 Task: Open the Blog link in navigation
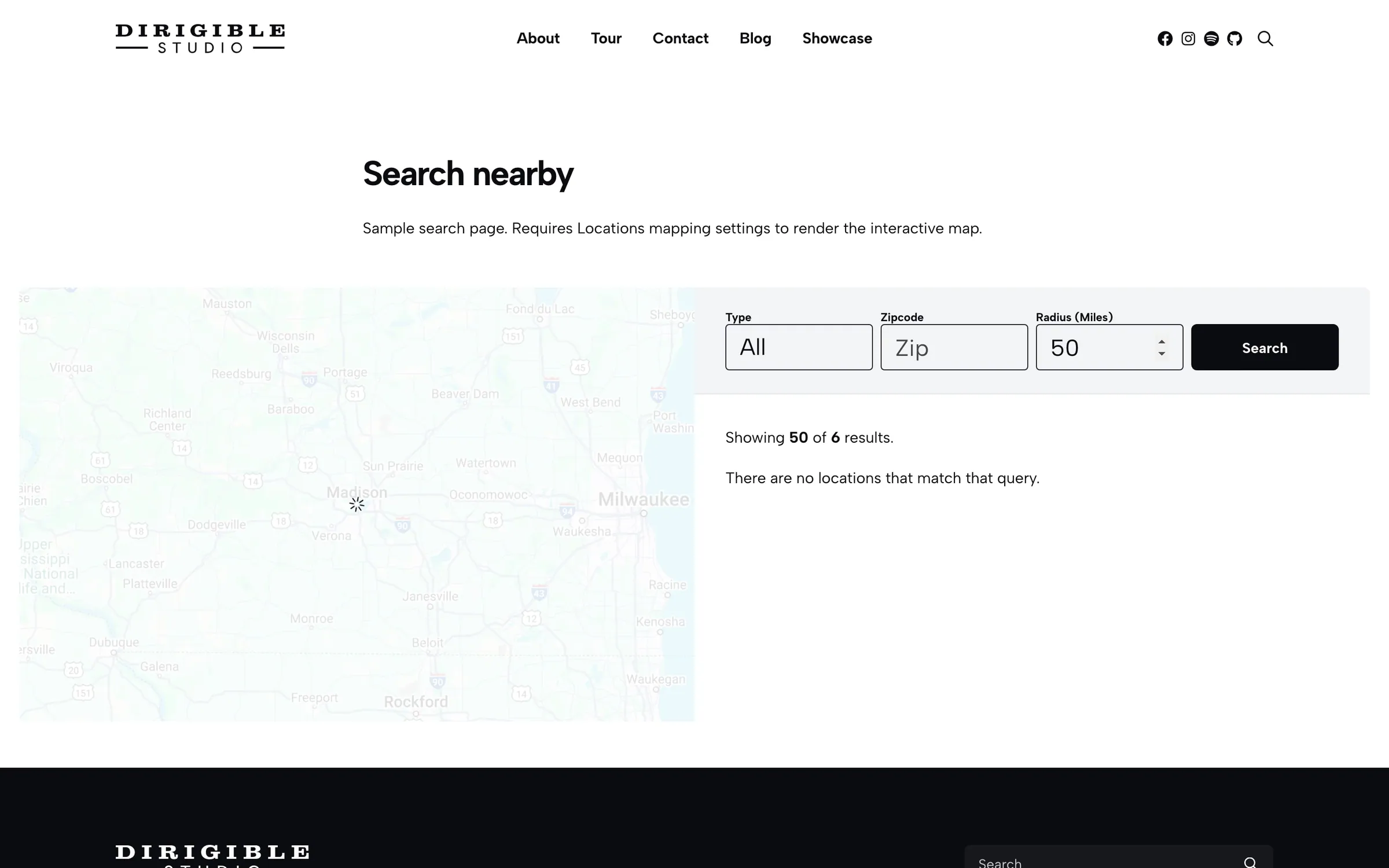pyautogui.click(x=755, y=38)
